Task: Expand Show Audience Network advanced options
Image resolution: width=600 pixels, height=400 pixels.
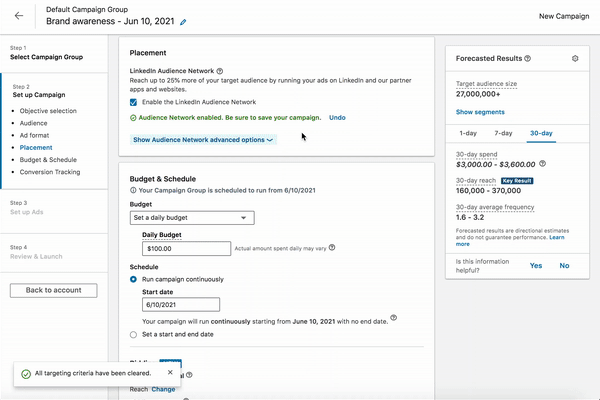Action: pyautogui.click(x=204, y=140)
